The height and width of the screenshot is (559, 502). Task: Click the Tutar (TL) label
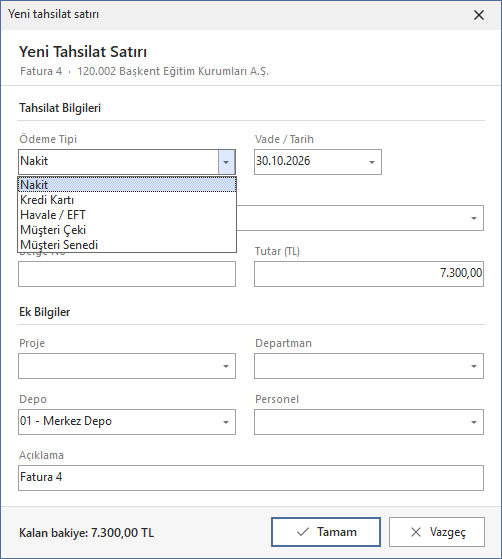tap(277, 251)
